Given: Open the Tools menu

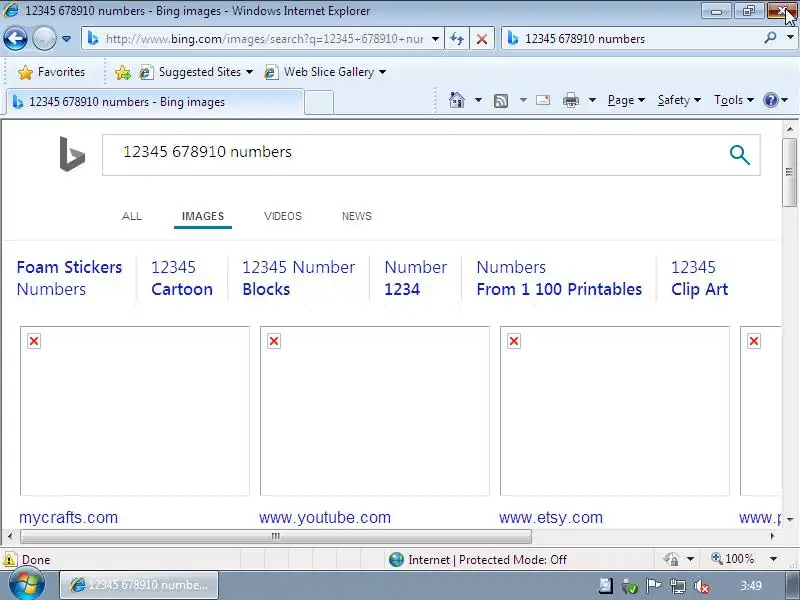Looking at the screenshot, I should (x=734, y=100).
